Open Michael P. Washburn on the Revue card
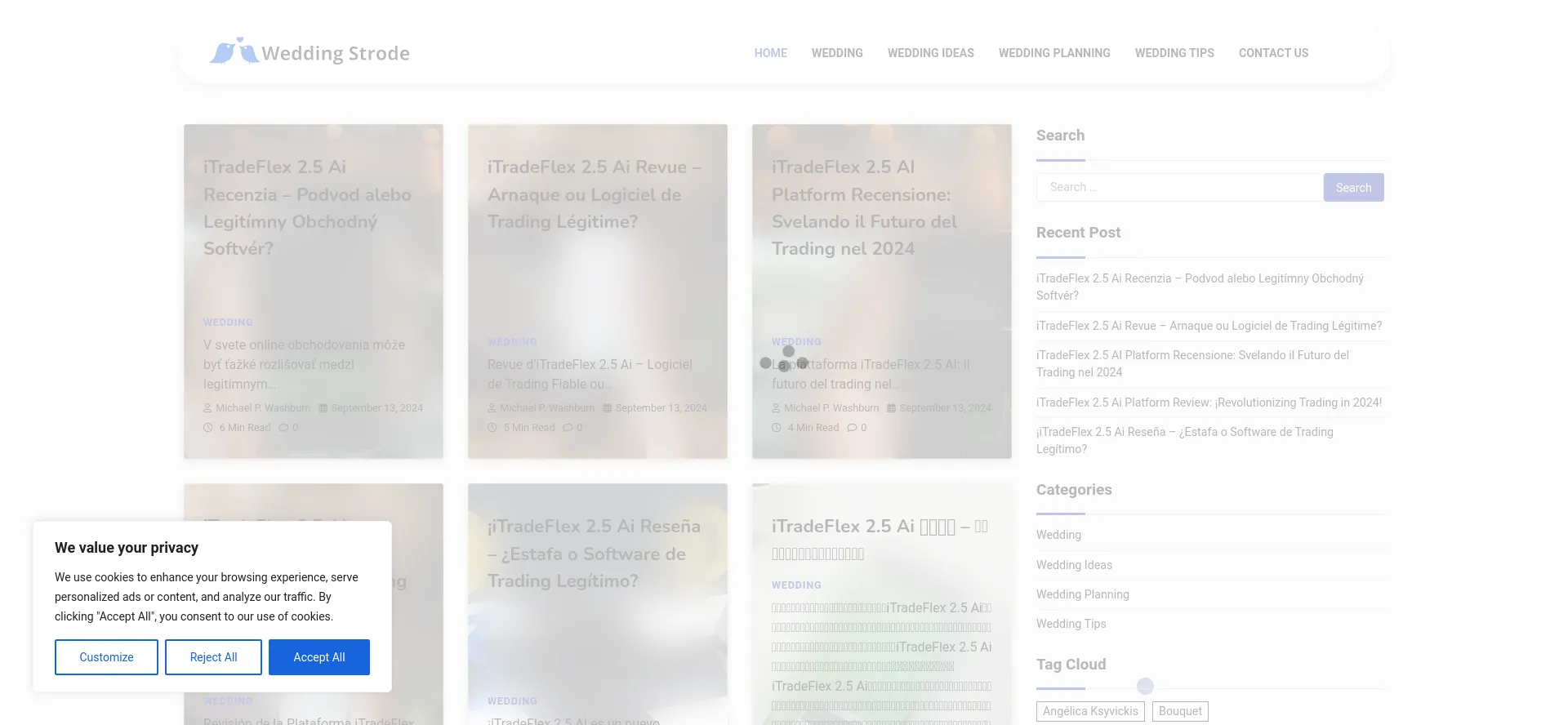This screenshot has width=1568, height=725. click(x=547, y=408)
